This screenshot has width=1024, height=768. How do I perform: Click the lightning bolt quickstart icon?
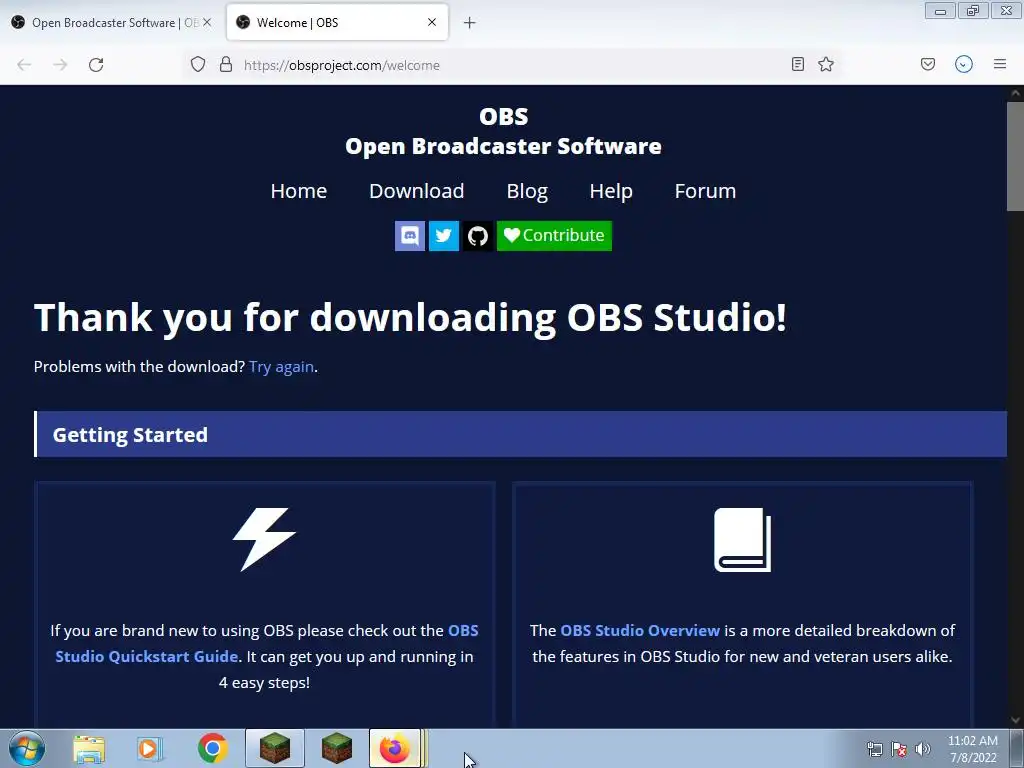(264, 539)
